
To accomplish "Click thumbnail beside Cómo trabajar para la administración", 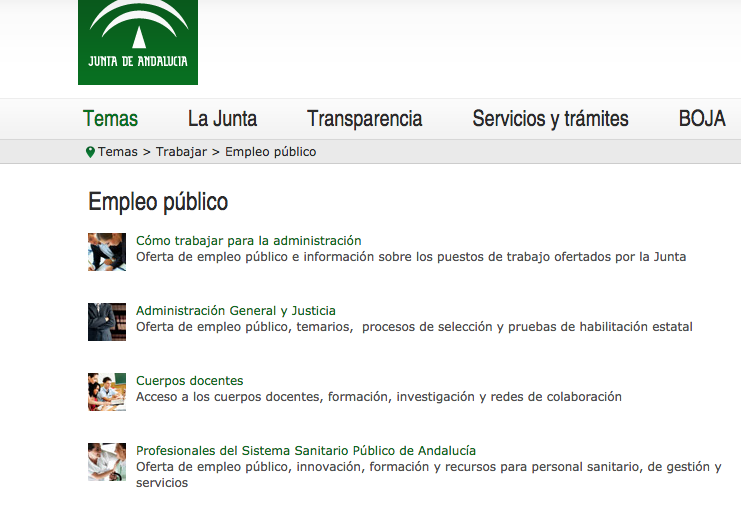I will (107, 252).
